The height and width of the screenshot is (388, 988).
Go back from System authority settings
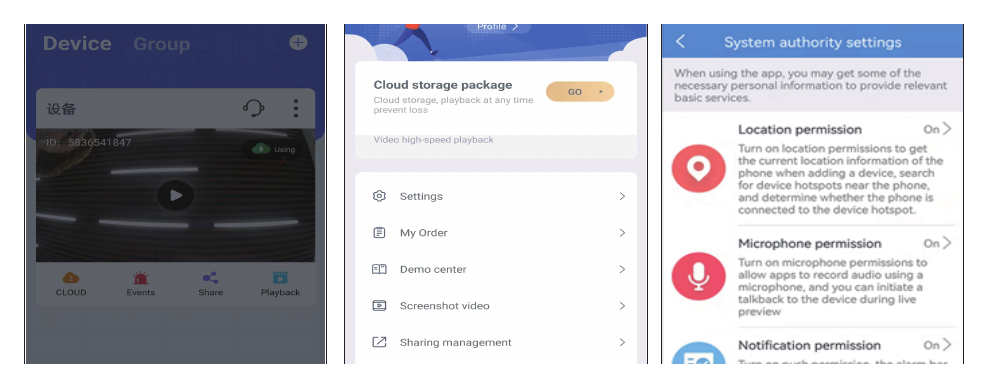[x=680, y=42]
